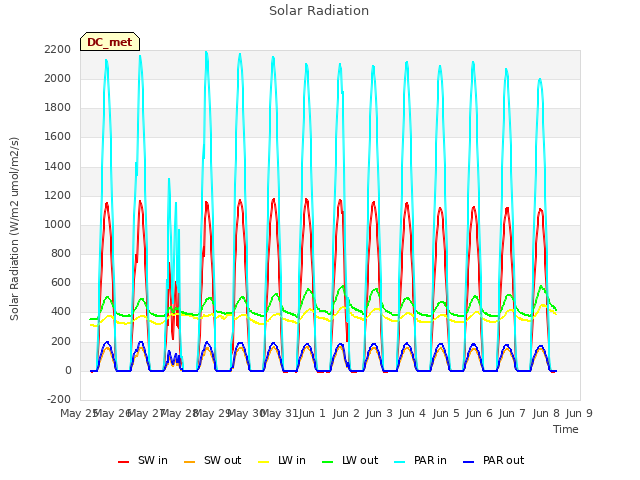Viewport: 640px width, 480px height.
Task: Click the DC_met label box
Action: (x=110, y=42)
